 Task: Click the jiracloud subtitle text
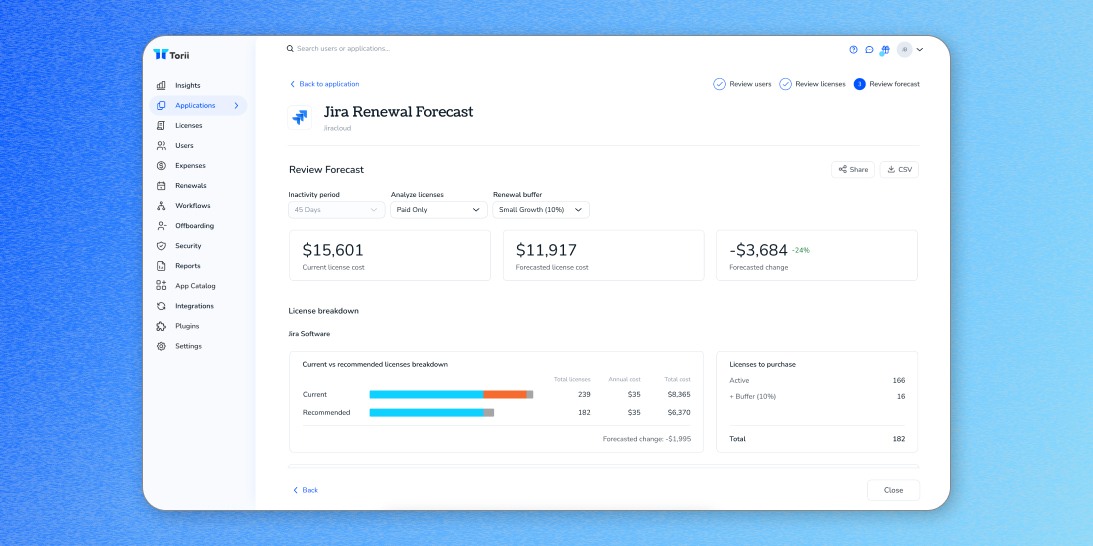coord(337,128)
